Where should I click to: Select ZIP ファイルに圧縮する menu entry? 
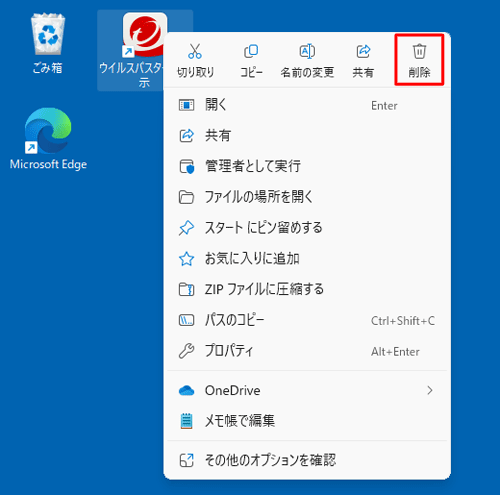coord(307,289)
